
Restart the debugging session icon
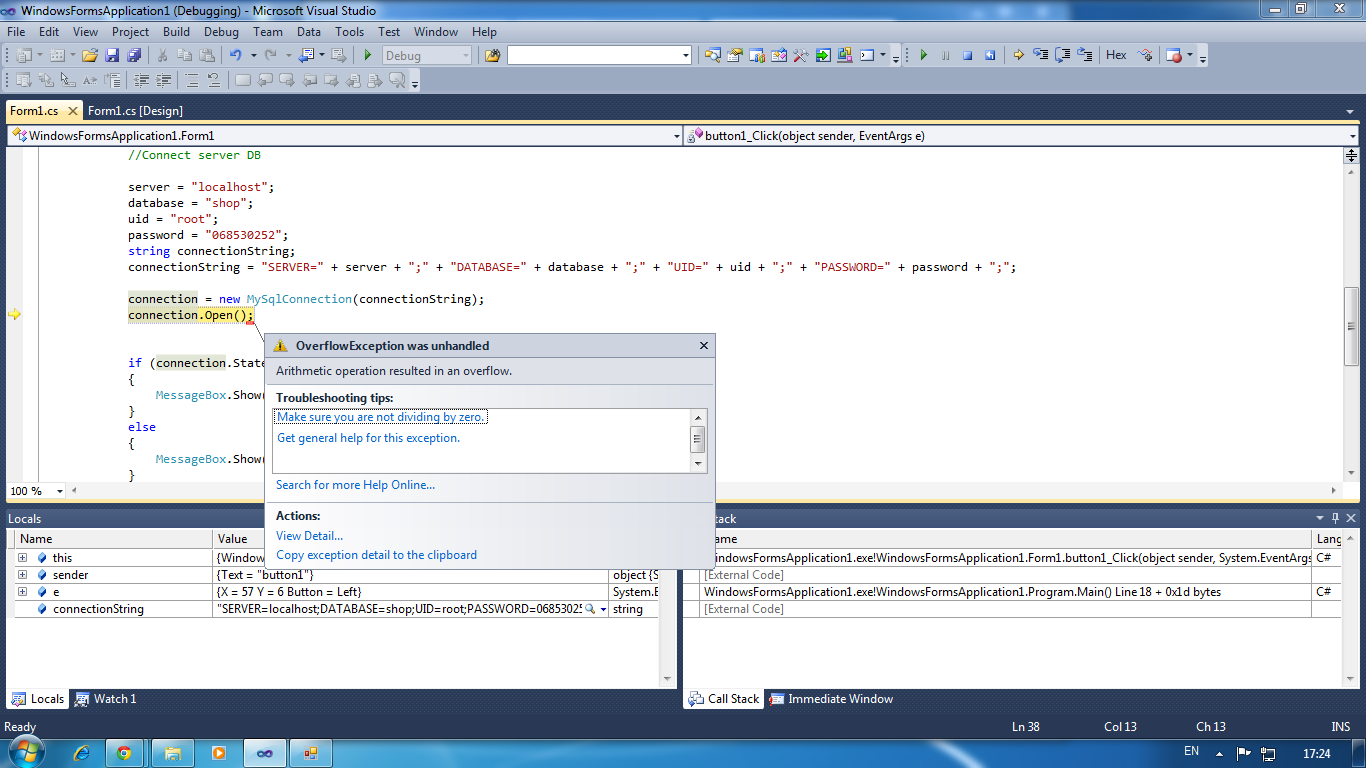pos(990,55)
